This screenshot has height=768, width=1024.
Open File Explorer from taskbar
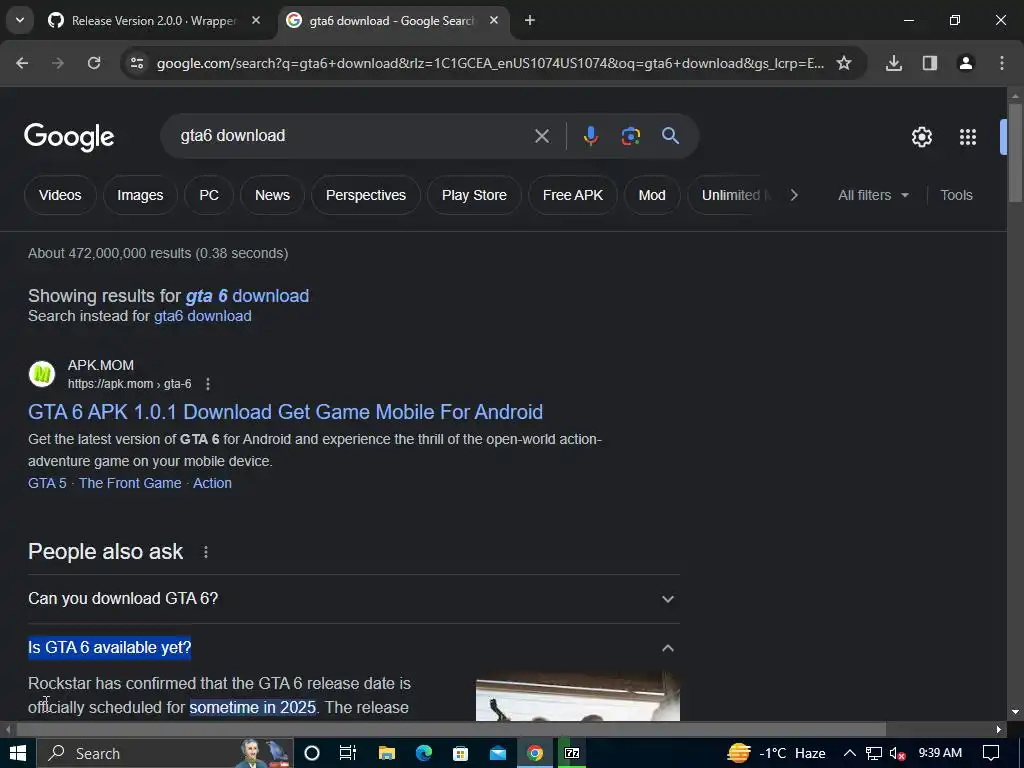[x=387, y=754]
